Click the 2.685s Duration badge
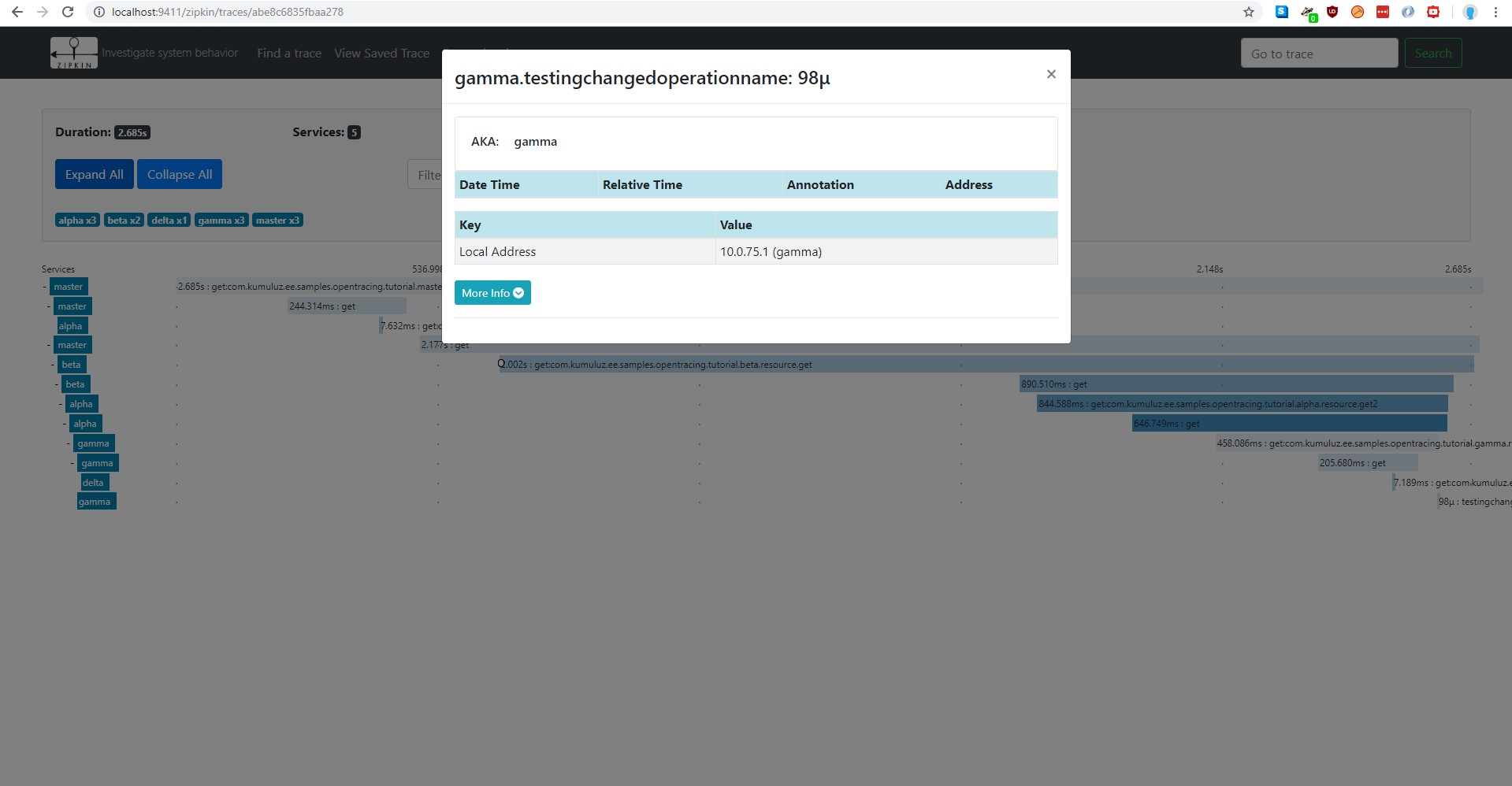The height and width of the screenshot is (786, 1512). (132, 132)
